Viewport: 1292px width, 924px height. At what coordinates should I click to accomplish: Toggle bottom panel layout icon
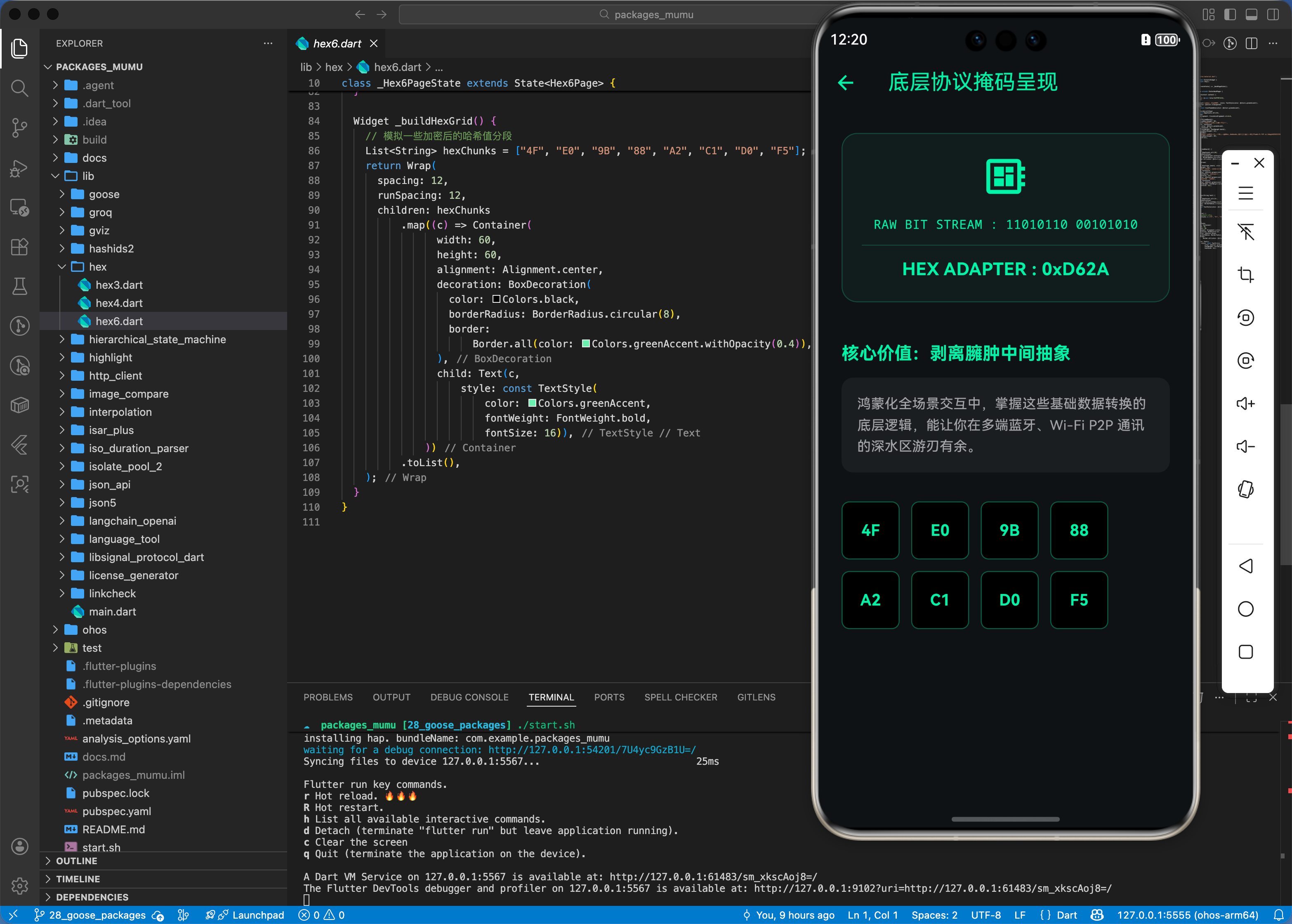1251,14
